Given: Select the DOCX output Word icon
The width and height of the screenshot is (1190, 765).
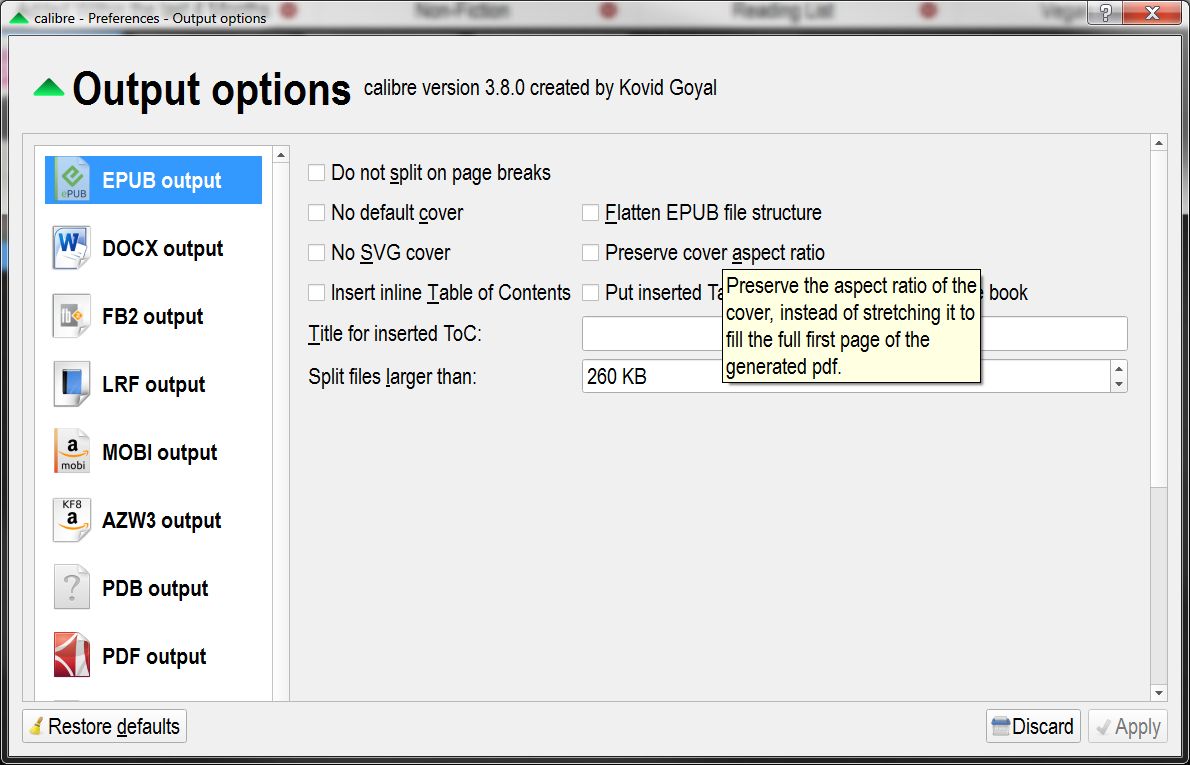Looking at the screenshot, I should [x=72, y=248].
